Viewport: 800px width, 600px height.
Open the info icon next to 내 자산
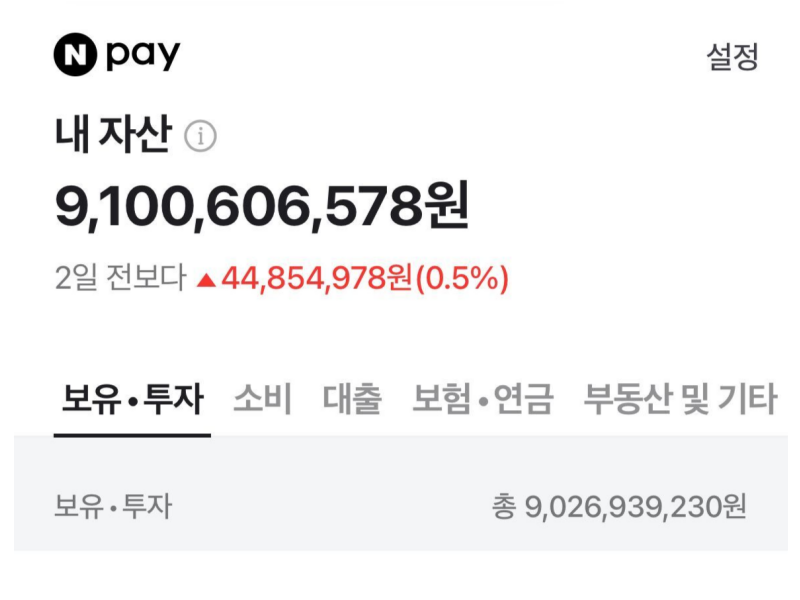(201, 136)
